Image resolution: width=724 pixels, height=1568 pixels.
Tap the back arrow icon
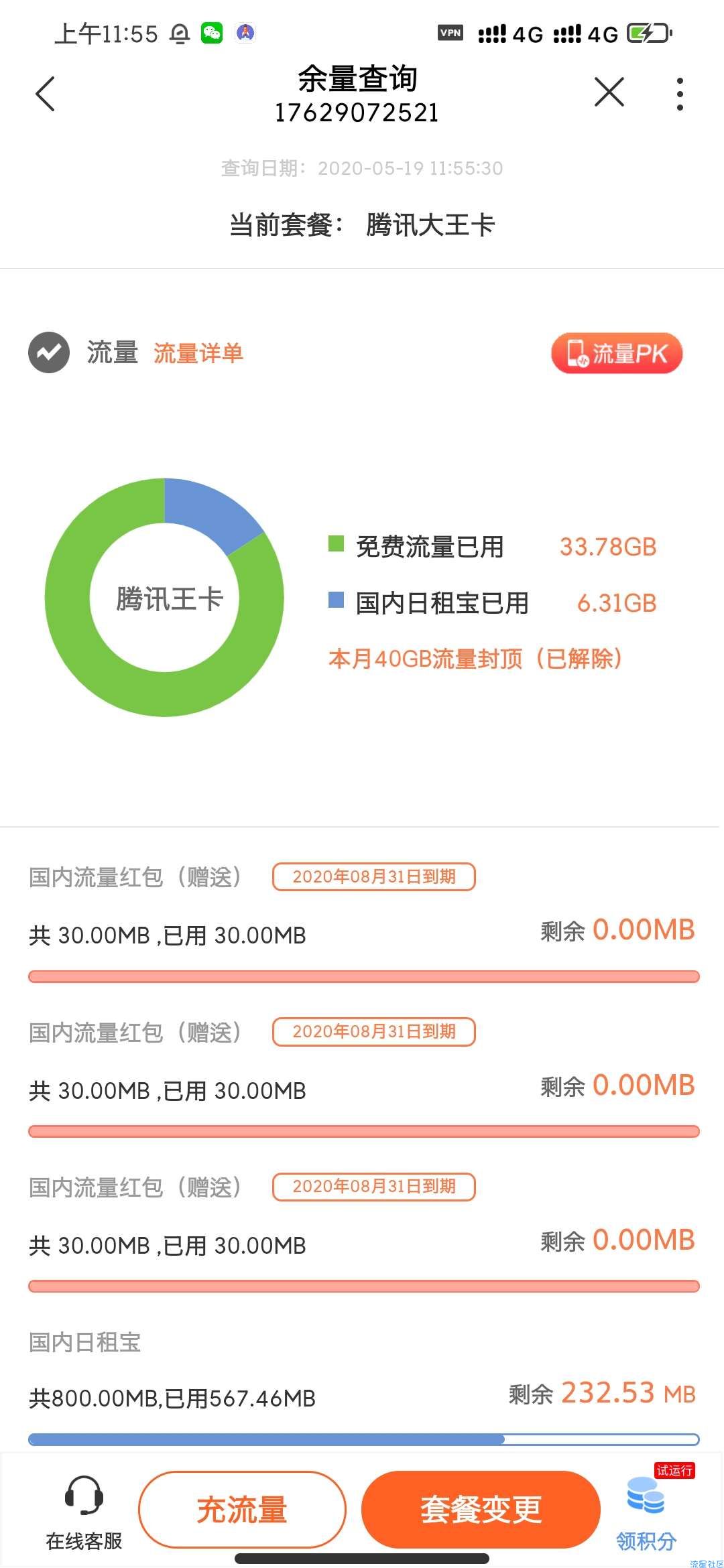pyautogui.click(x=45, y=93)
